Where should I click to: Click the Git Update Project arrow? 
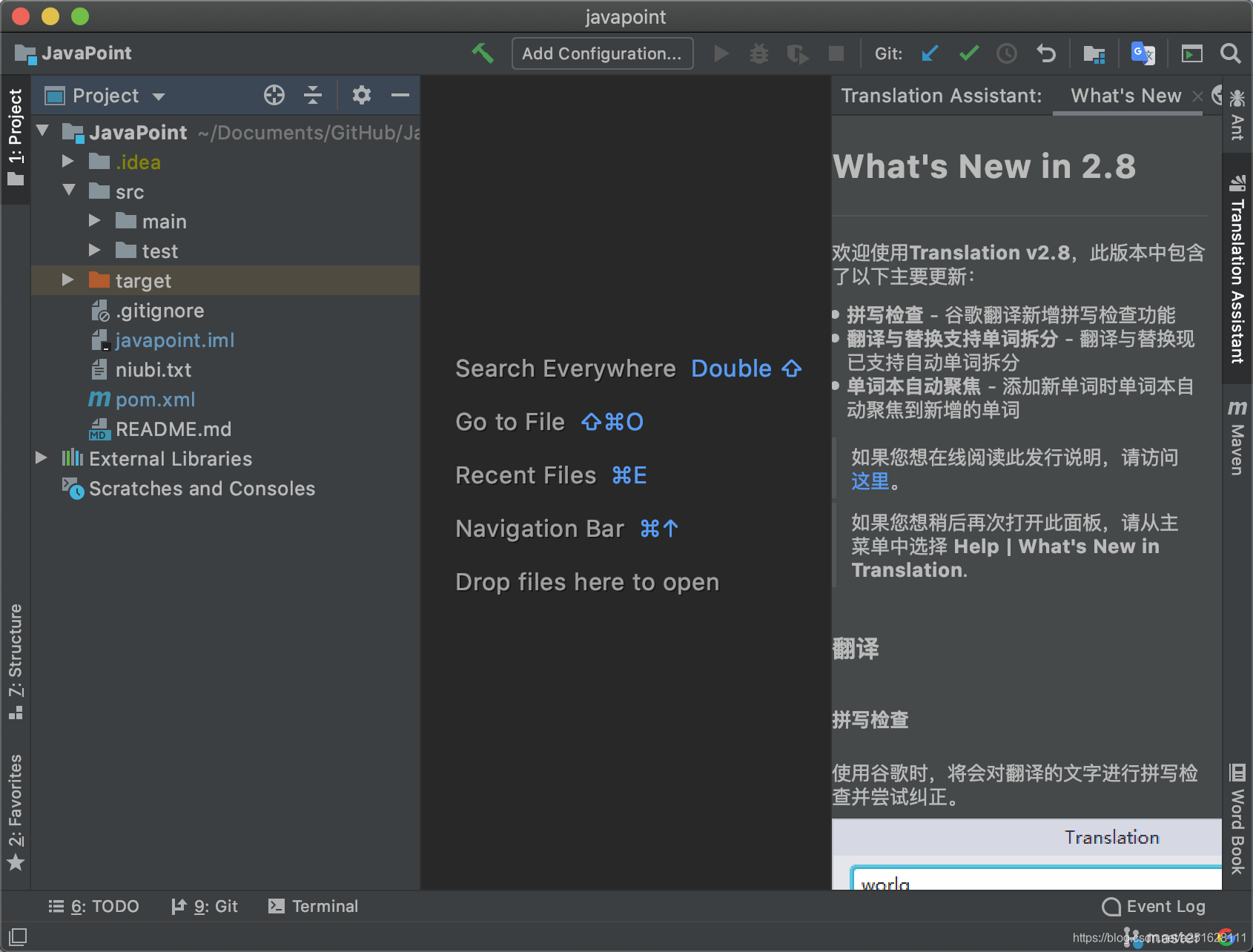[930, 53]
